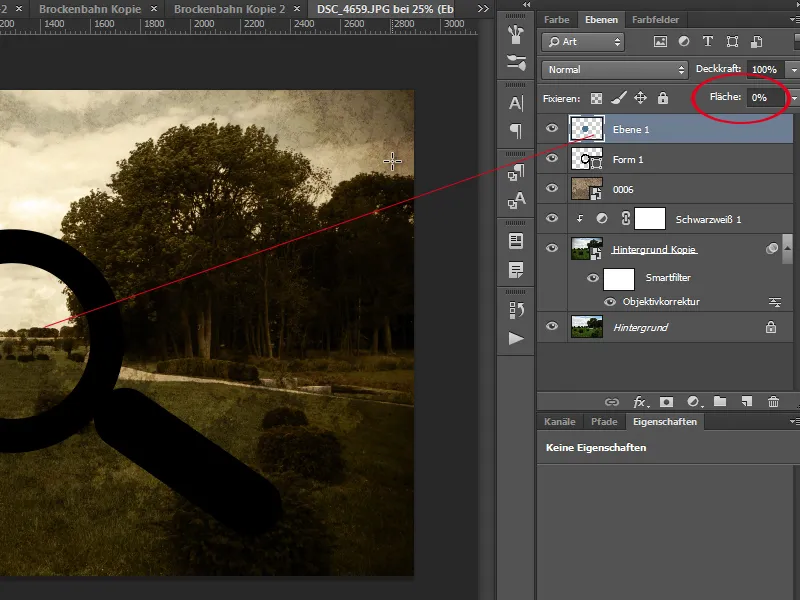The width and height of the screenshot is (800, 600).
Task: Click the link layers chain icon
Action: (x=611, y=402)
